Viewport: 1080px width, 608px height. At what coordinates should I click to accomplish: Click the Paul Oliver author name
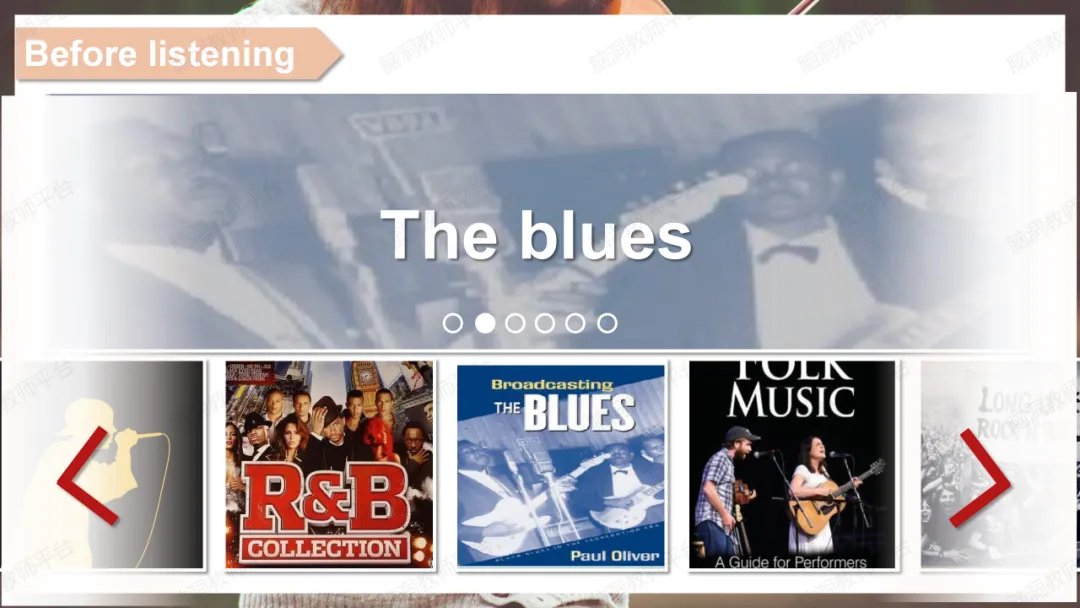click(x=614, y=556)
